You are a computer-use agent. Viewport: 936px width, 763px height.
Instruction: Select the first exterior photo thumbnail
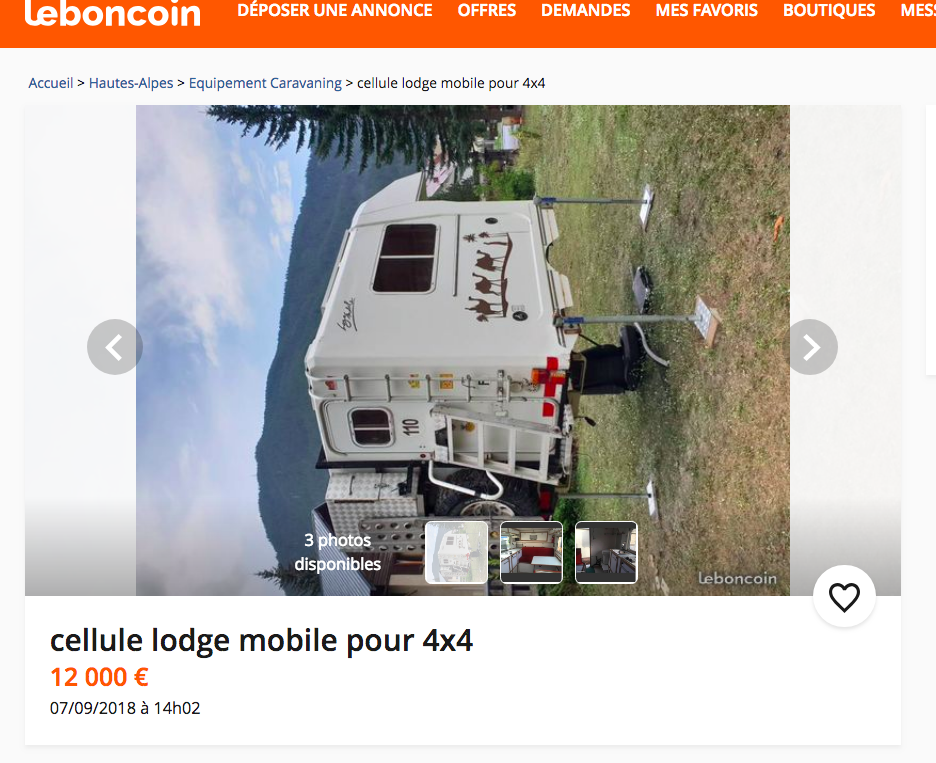click(456, 552)
